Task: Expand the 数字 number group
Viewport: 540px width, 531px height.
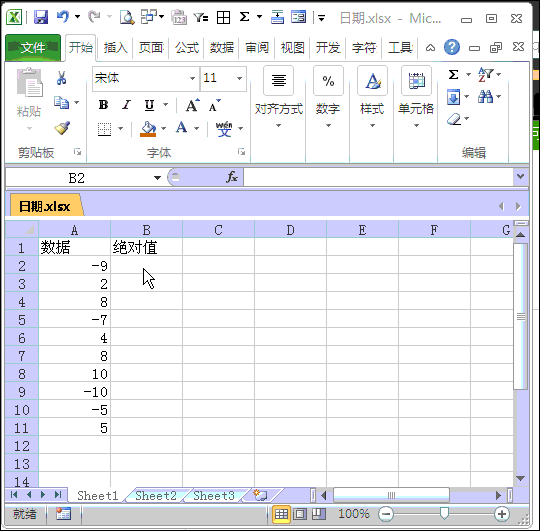Action: pos(328,96)
